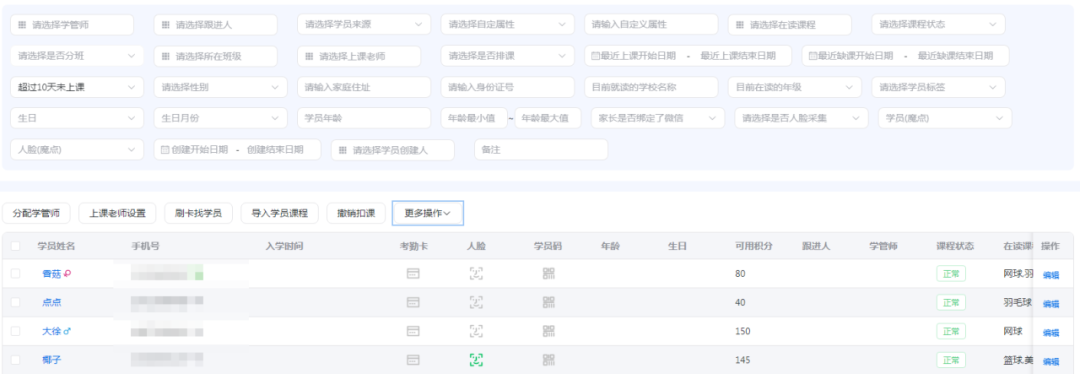Viewport: 1080px width, 374px height.
Task: Open 超过10天未上课 dropdown
Action: point(76,87)
